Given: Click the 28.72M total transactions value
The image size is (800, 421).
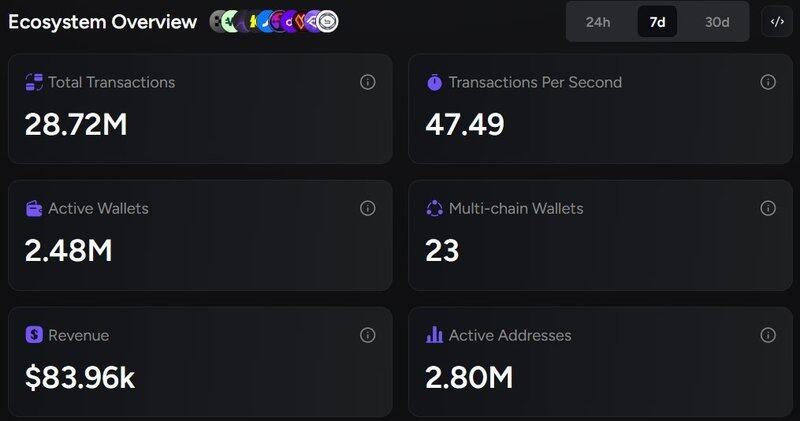Looking at the screenshot, I should click(76, 124).
